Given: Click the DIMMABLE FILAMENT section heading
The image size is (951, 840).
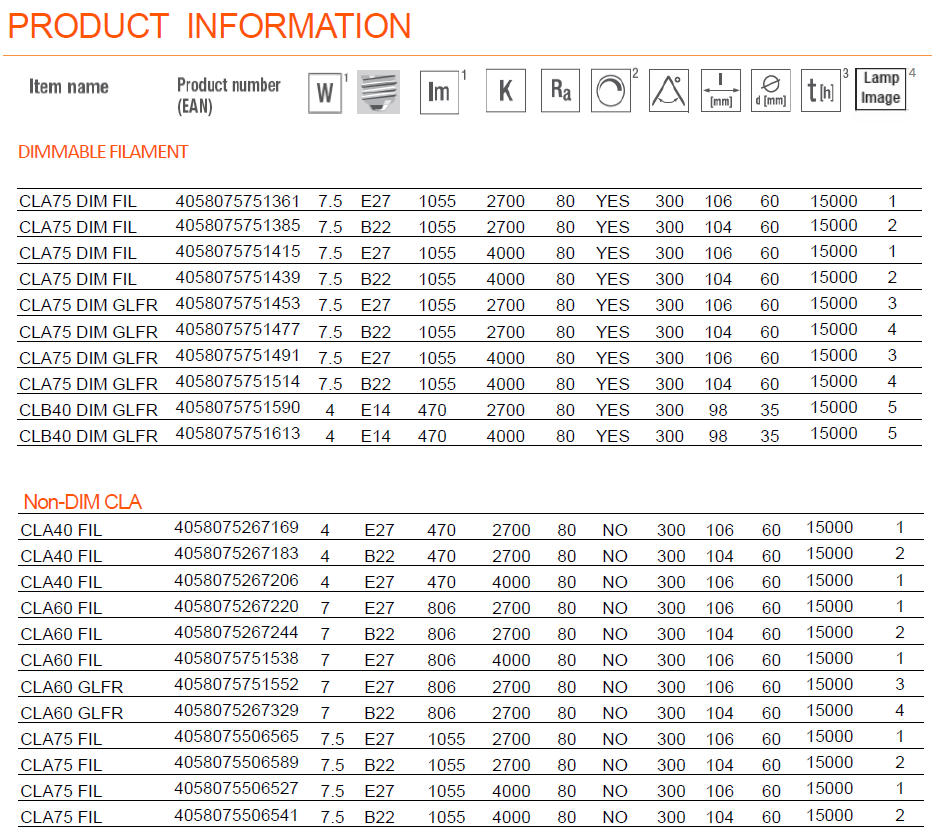Looking at the screenshot, I should (x=103, y=152).
